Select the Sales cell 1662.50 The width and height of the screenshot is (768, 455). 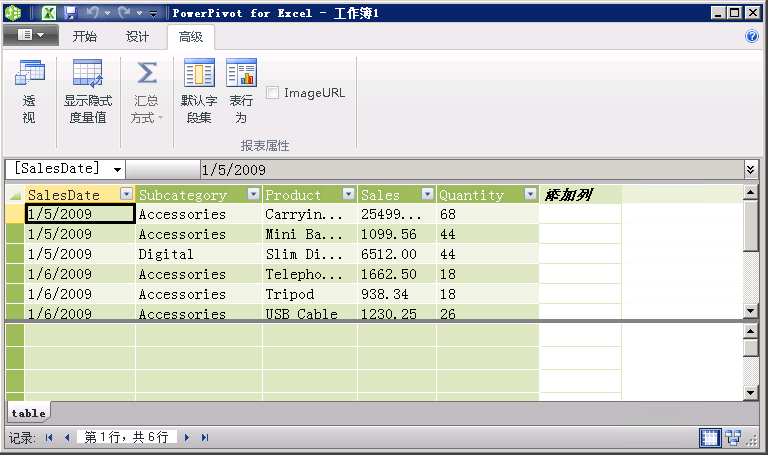(x=397, y=274)
